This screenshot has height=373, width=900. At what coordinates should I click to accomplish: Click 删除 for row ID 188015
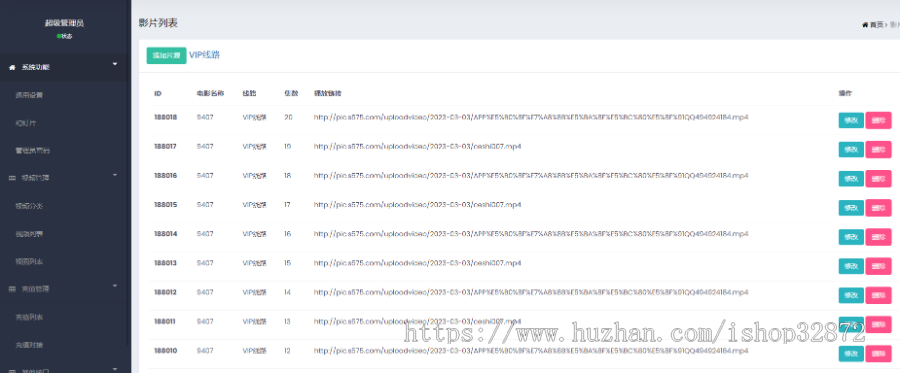coord(878,208)
